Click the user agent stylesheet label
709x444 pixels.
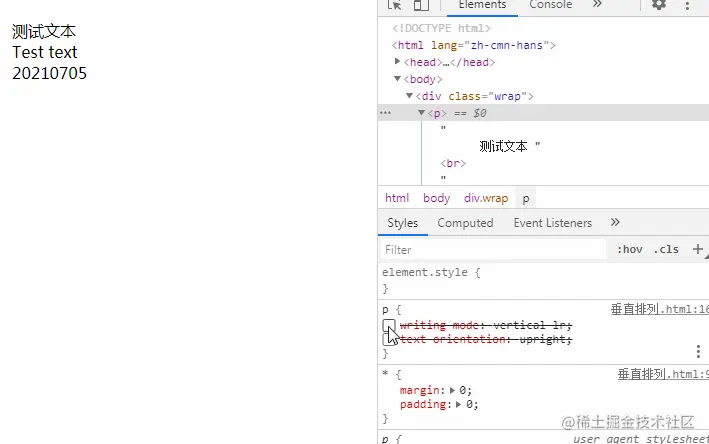coord(641,439)
